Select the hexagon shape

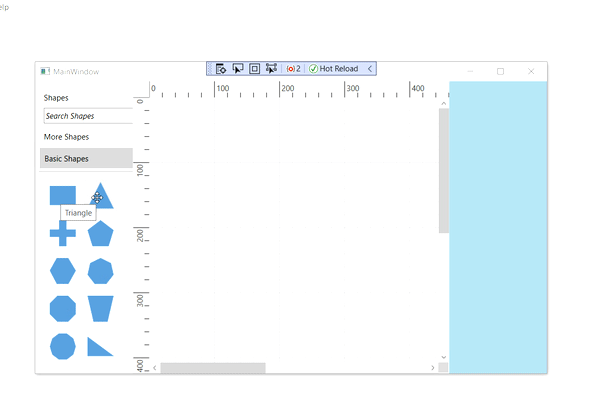click(63, 271)
